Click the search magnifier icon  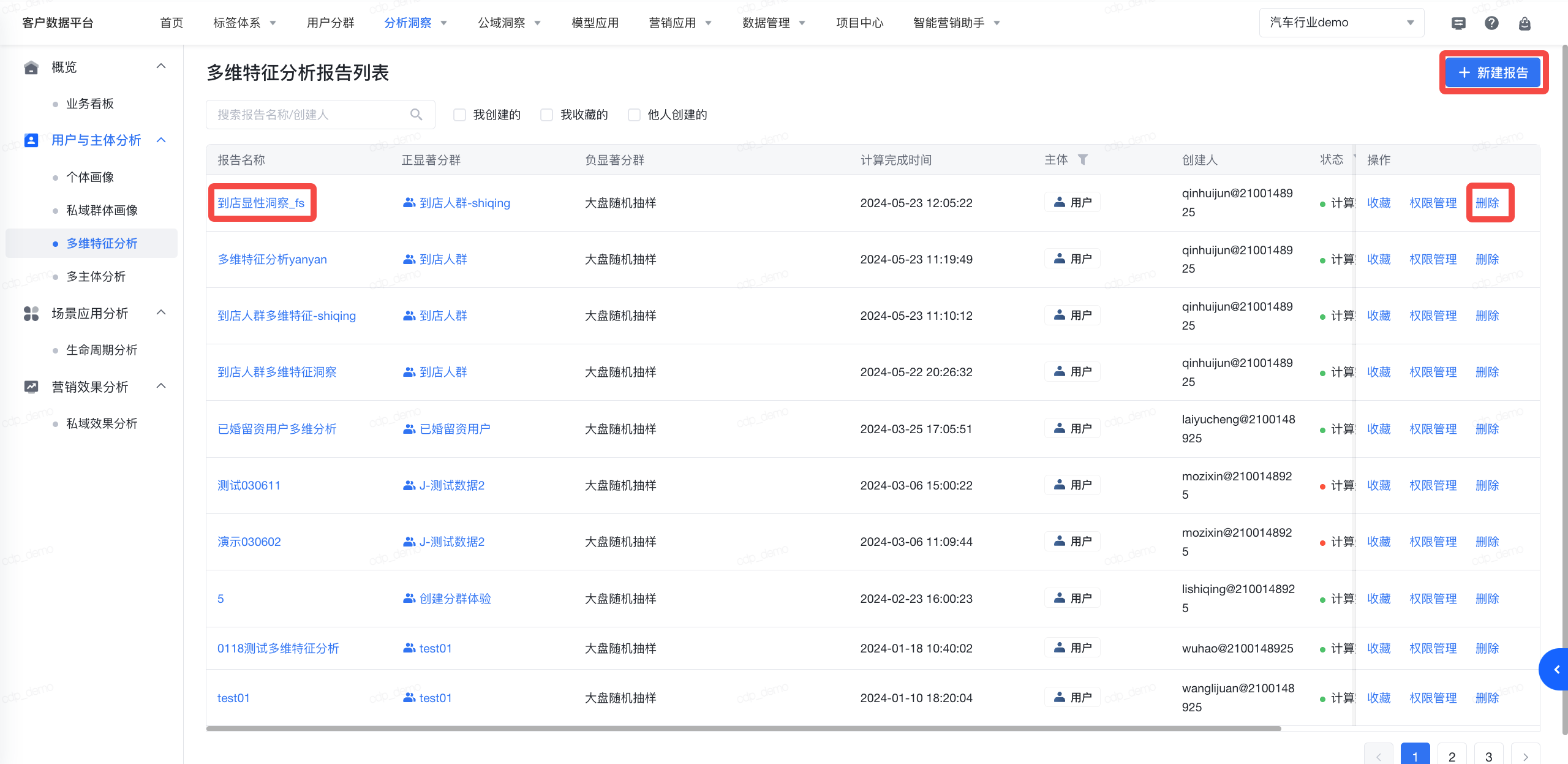(417, 115)
